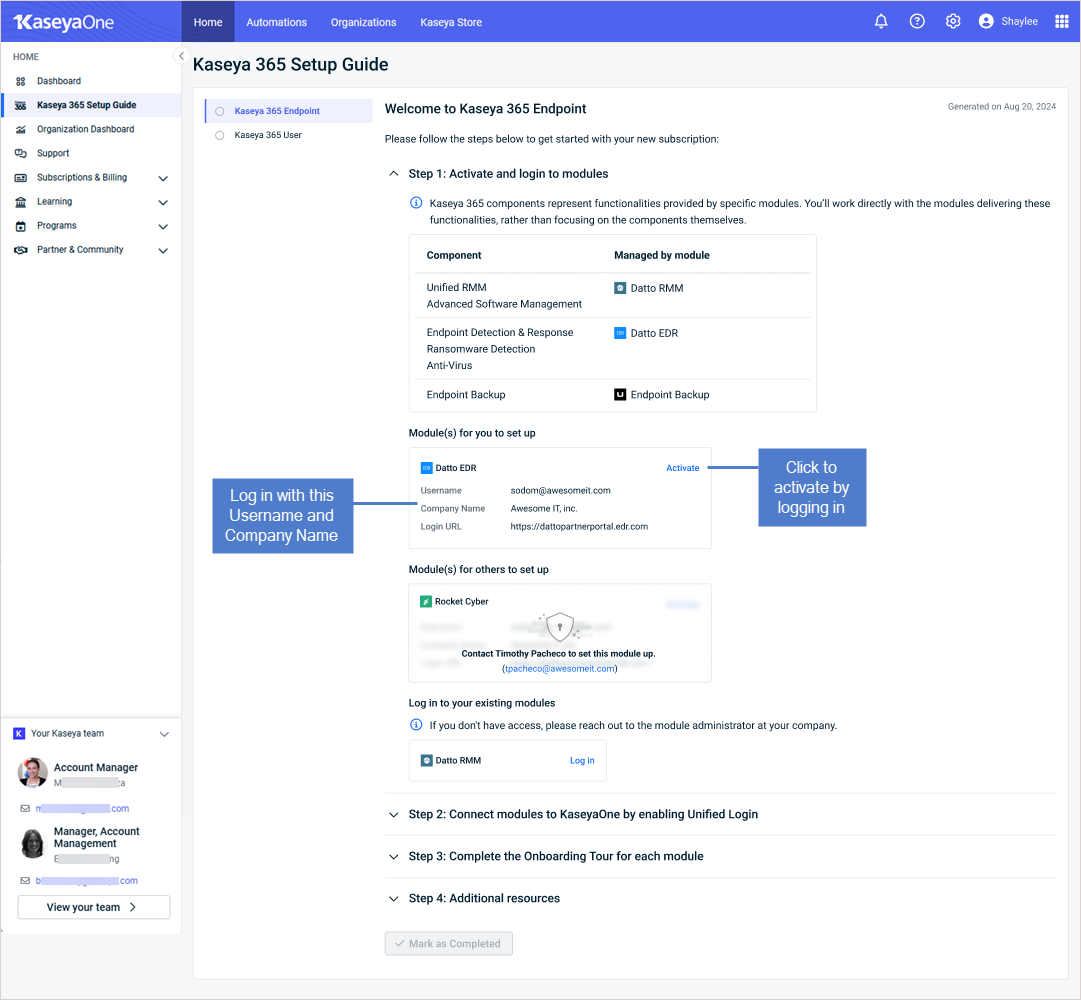Open the notifications bell icon

(x=881, y=21)
